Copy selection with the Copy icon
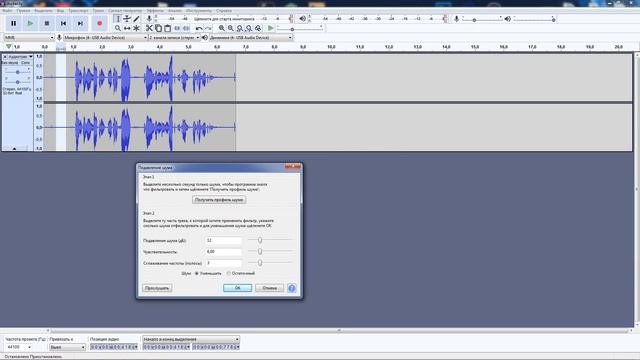 (158, 28)
